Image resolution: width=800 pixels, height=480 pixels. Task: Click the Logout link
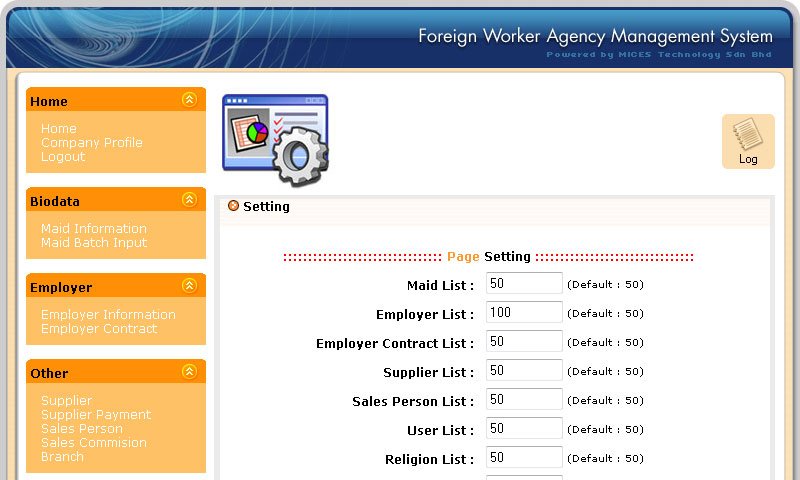[x=63, y=157]
